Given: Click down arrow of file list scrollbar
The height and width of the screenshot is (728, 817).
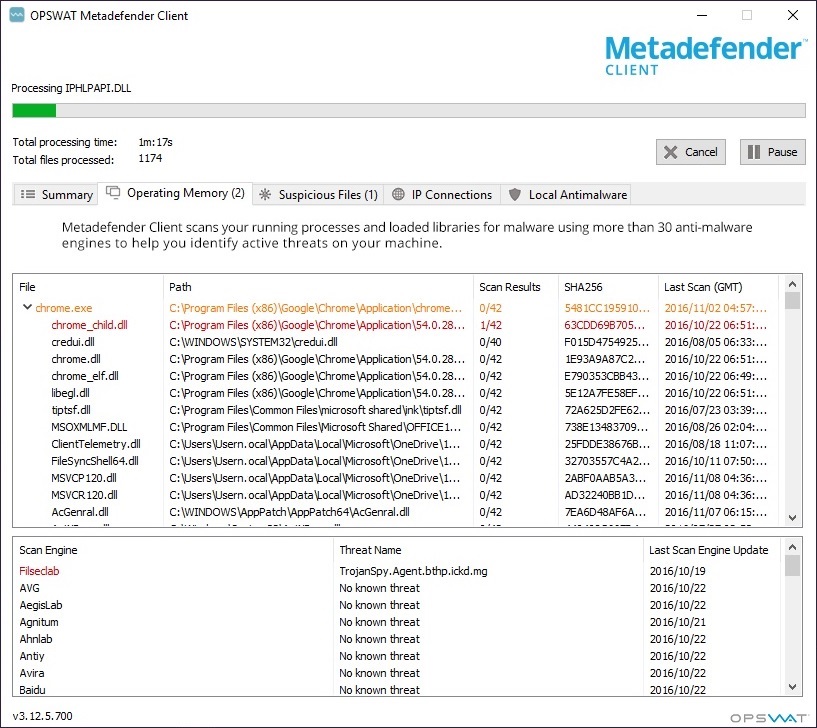Looking at the screenshot, I should click(x=793, y=518).
